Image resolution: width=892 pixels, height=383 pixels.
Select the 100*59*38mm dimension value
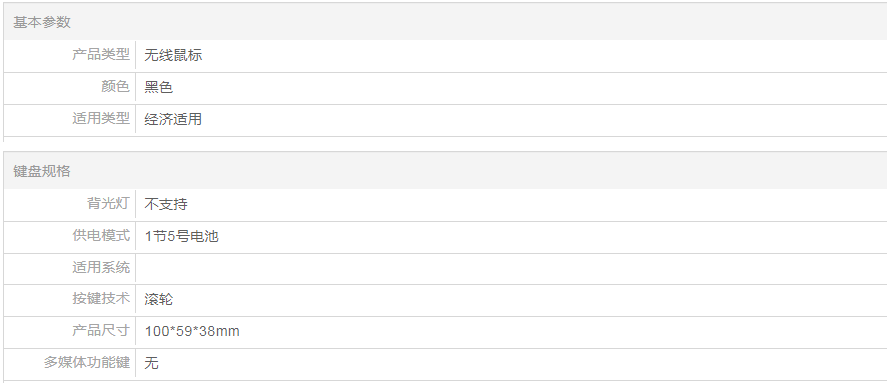tap(192, 331)
